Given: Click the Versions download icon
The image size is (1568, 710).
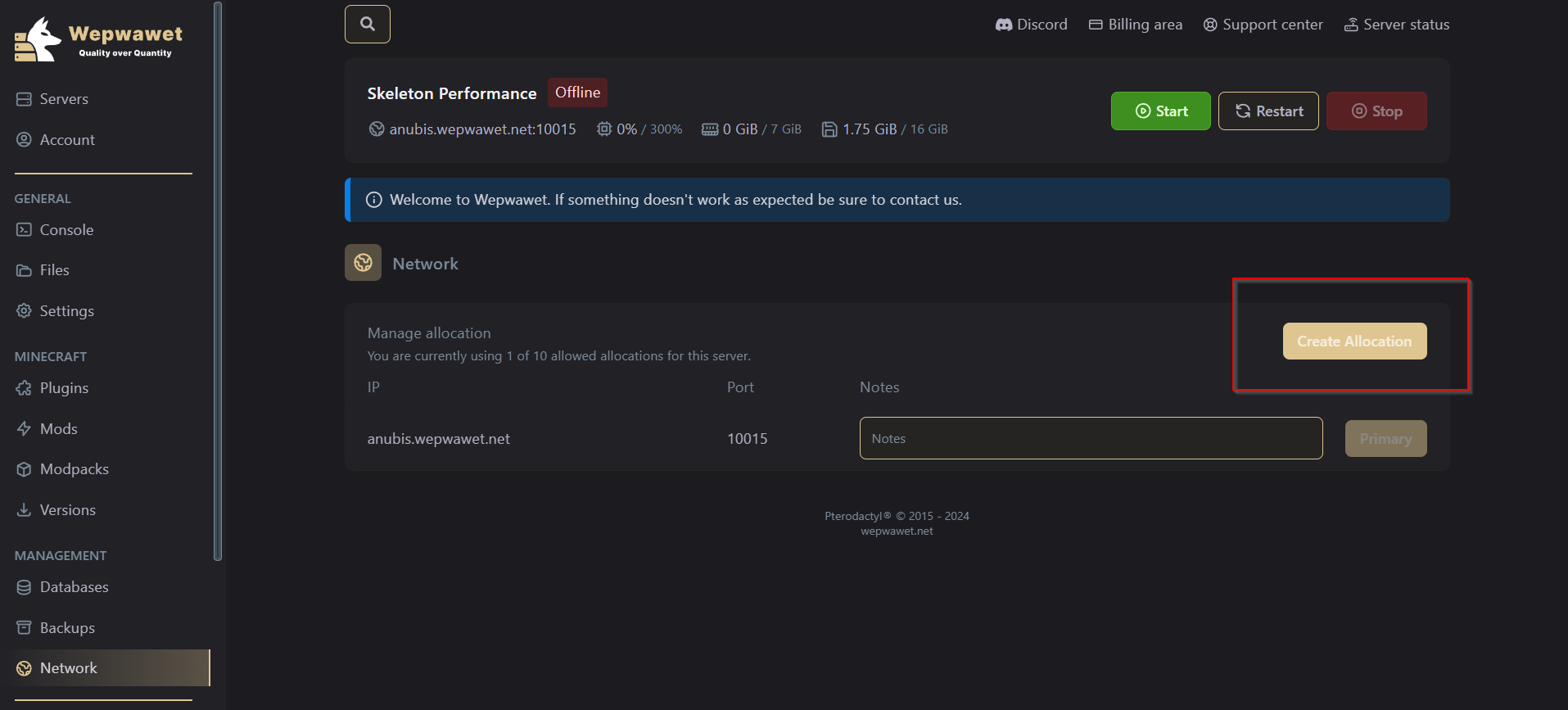Looking at the screenshot, I should [24, 510].
